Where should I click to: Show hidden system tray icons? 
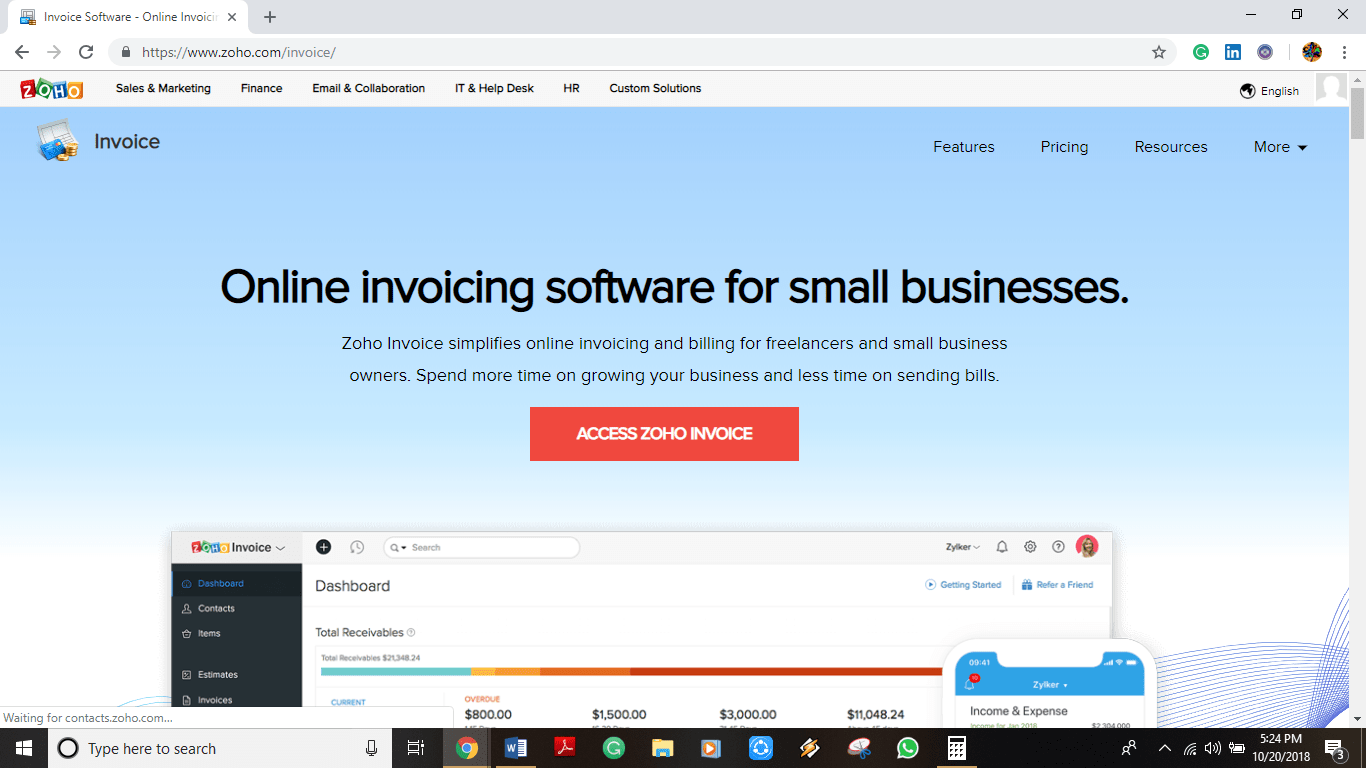click(x=1164, y=748)
